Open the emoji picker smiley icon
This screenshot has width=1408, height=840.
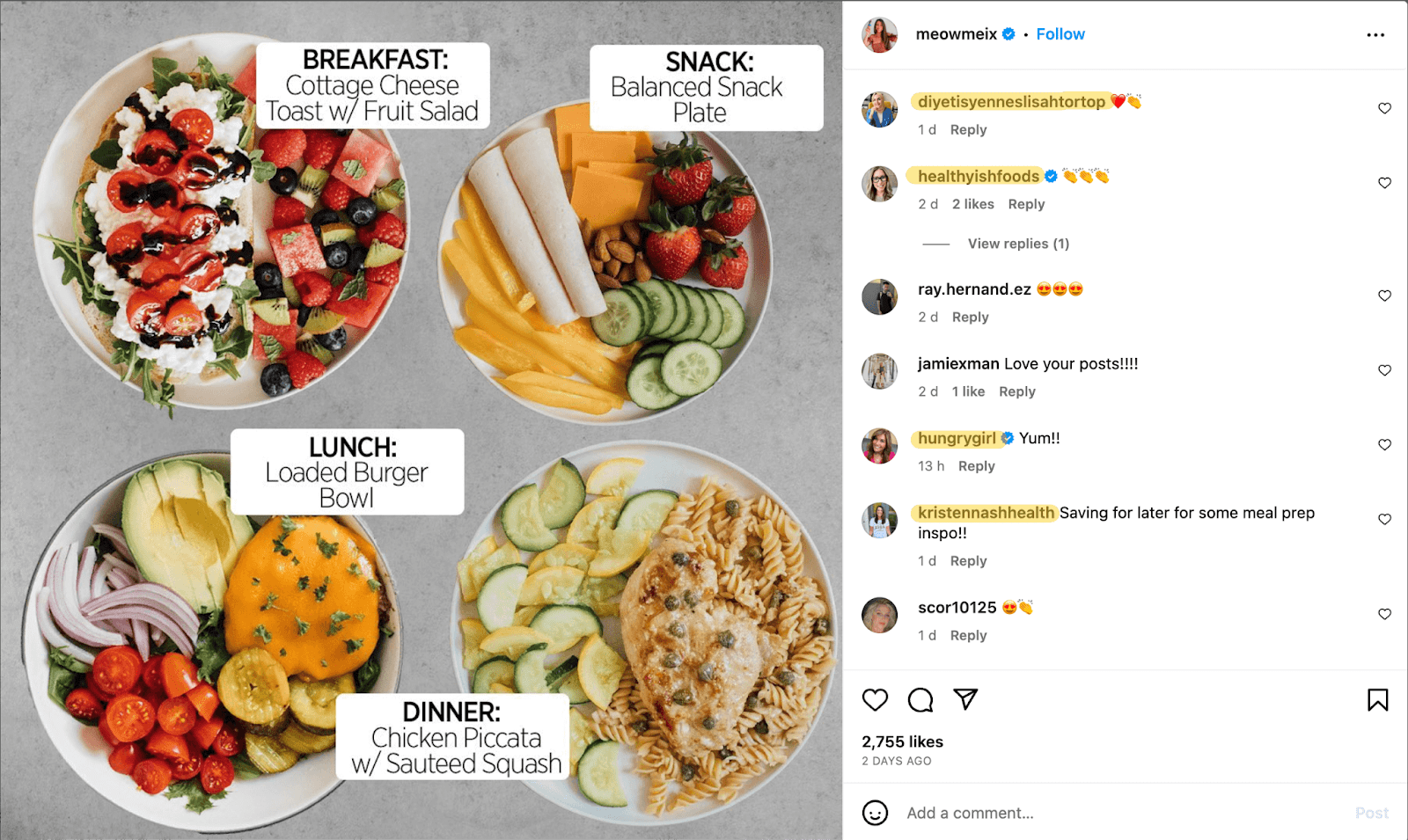875,813
